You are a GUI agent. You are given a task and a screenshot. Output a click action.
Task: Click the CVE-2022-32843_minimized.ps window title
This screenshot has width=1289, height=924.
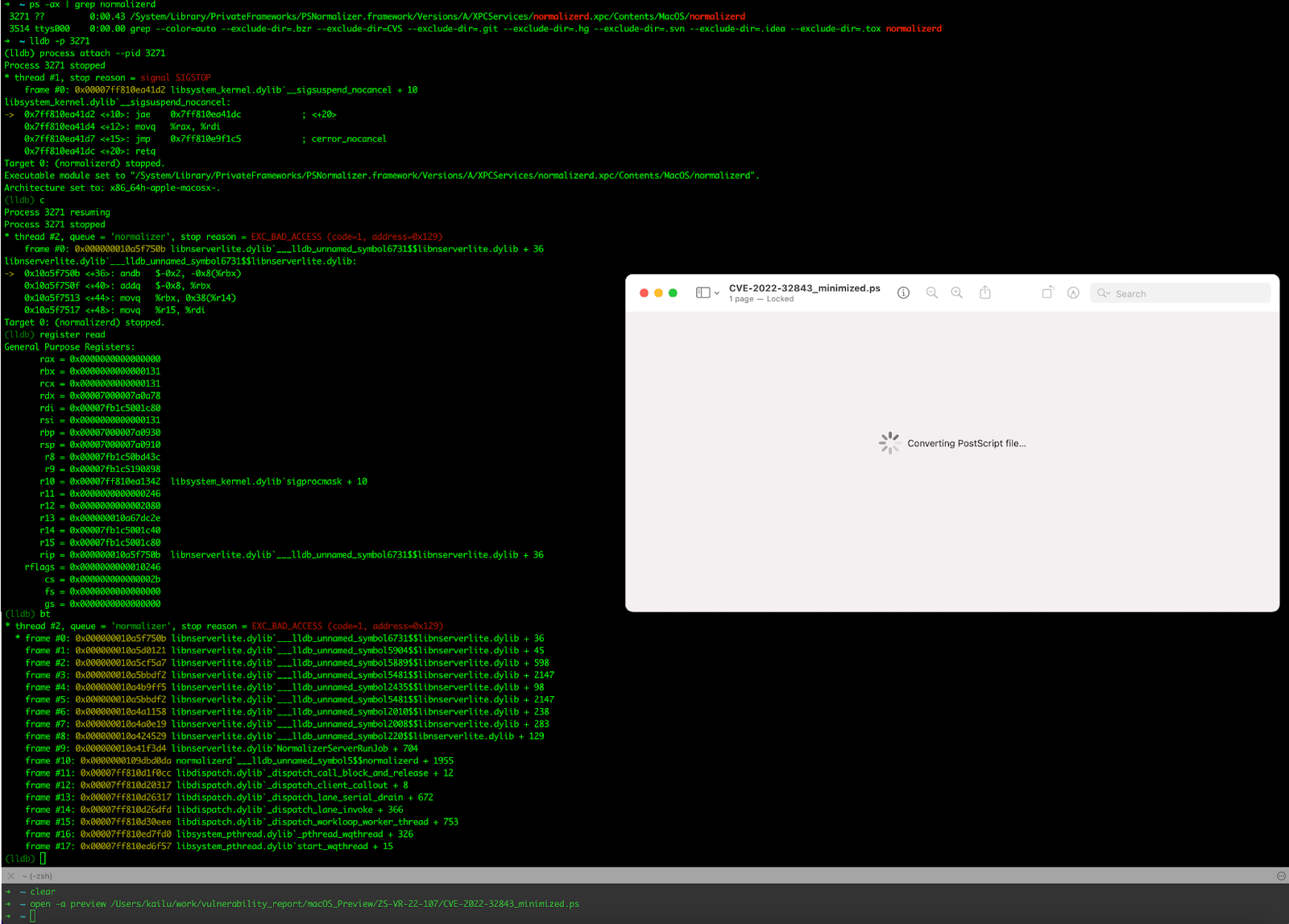click(x=803, y=288)
